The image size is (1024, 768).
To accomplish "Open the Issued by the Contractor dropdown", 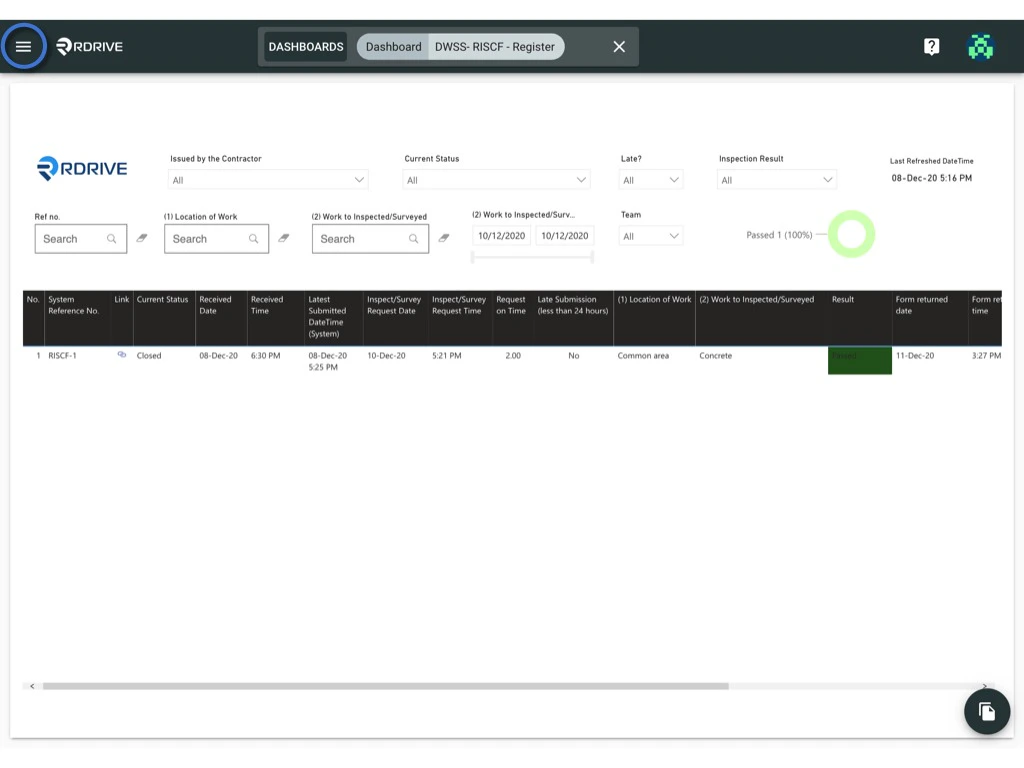I will (268, 180).
